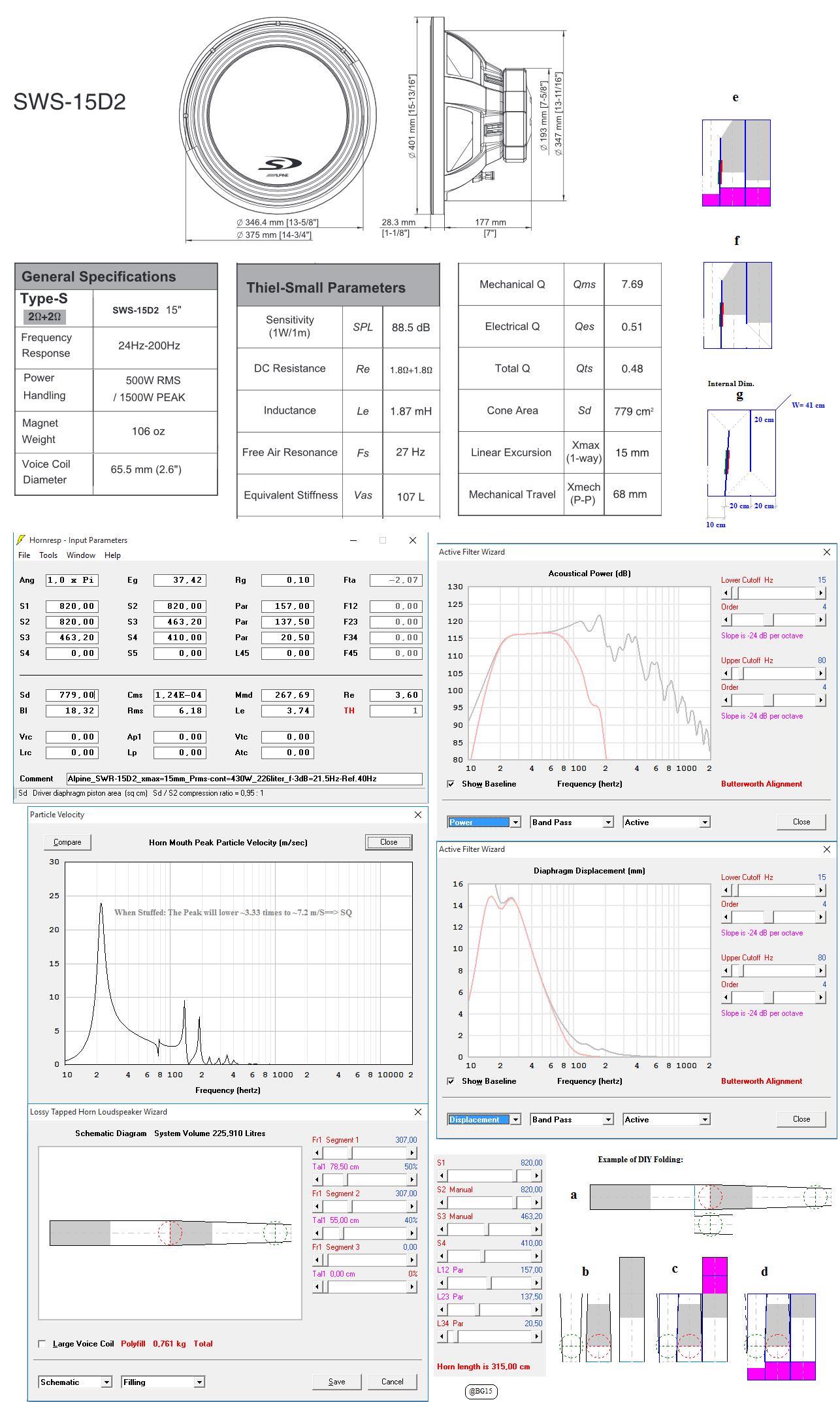
Task: Click left arrow of Fr1 Segment 1 slider
Action: tap(317, 1153)
